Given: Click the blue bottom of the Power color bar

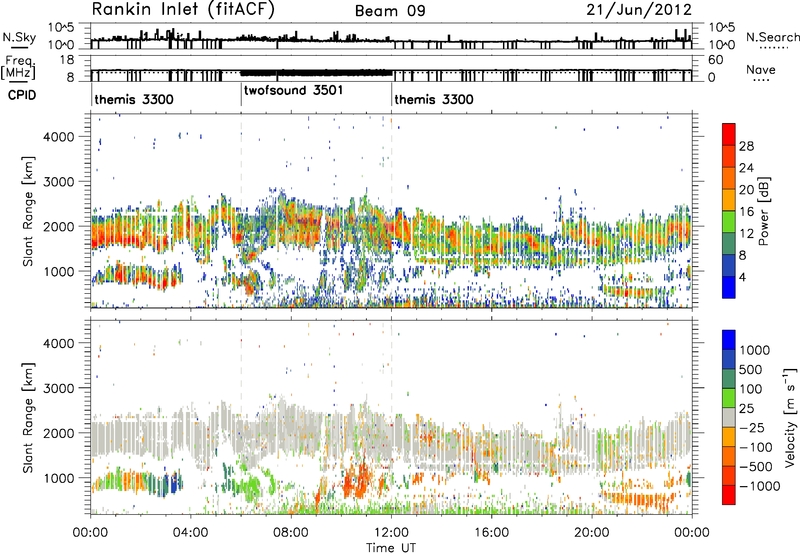Looking at the screenshot, I should [x=729, y=288].
